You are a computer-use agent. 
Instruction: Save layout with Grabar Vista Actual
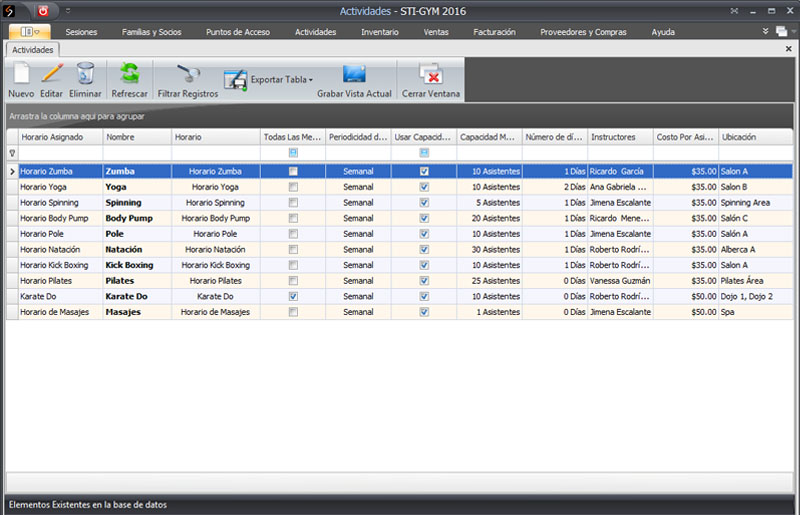point(354,76)
